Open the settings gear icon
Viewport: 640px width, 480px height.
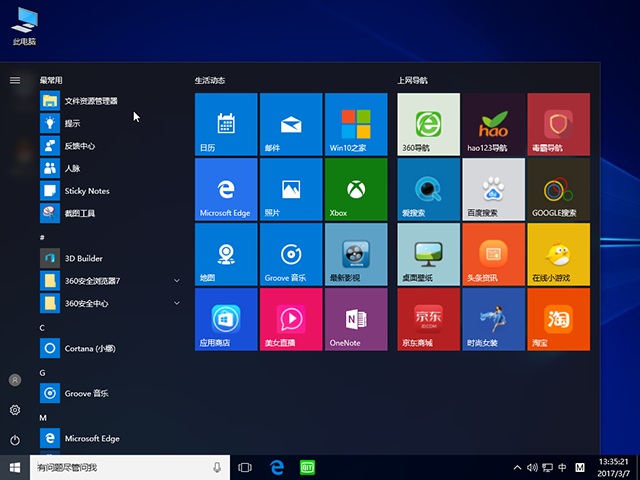pos(15,410)
